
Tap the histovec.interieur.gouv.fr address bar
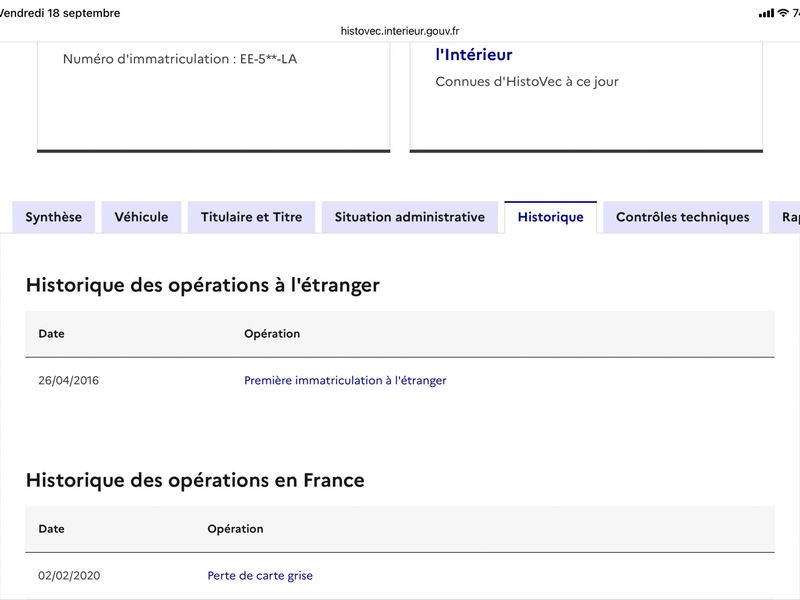(x=400, y=31)
